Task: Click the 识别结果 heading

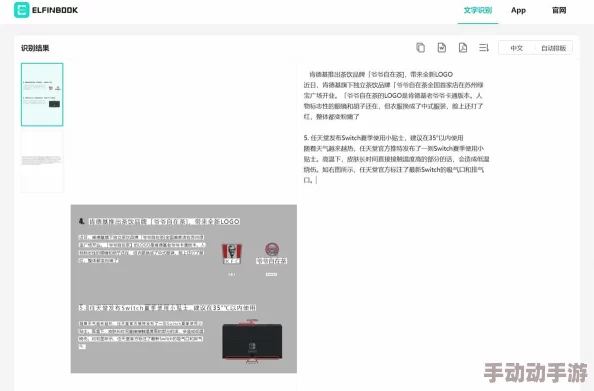Action: pyautogui.click(x=35, y=48)
